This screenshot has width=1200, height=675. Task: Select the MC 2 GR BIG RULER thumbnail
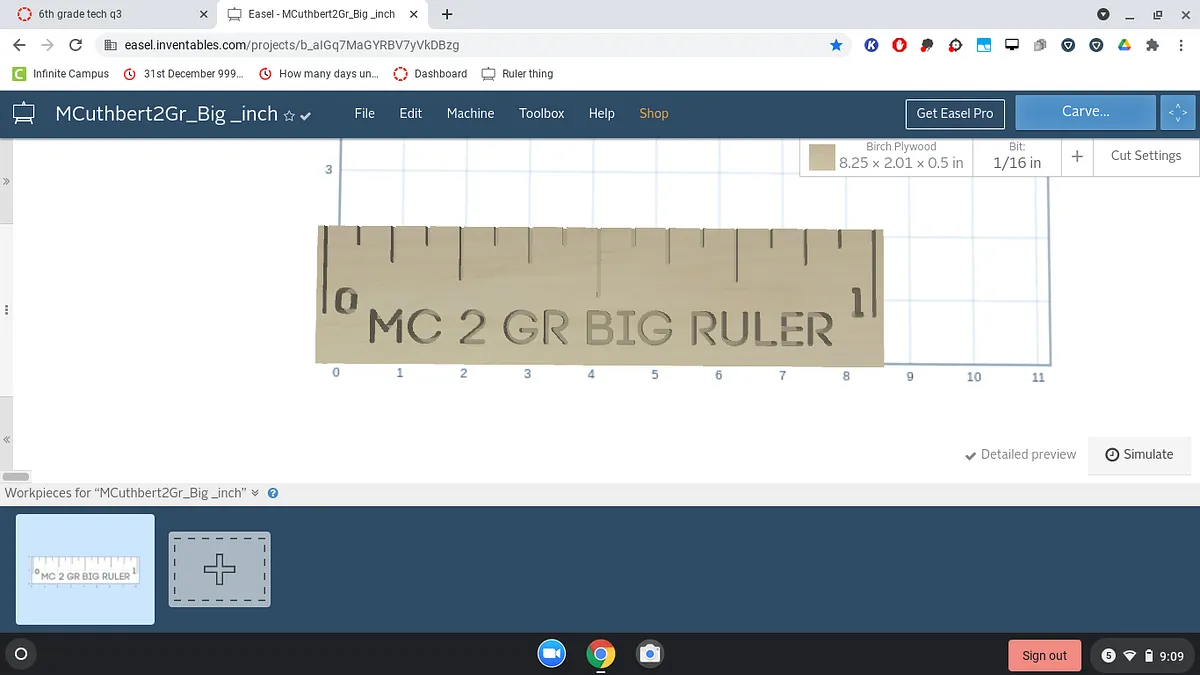86,569
